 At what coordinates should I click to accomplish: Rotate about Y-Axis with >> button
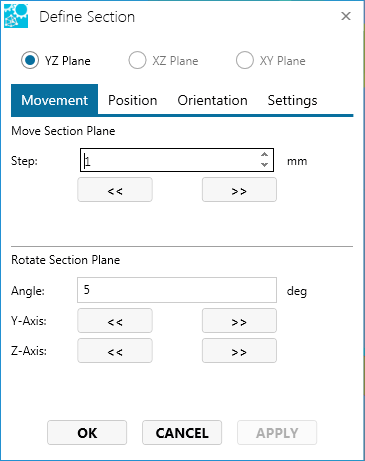click(239, 321)
